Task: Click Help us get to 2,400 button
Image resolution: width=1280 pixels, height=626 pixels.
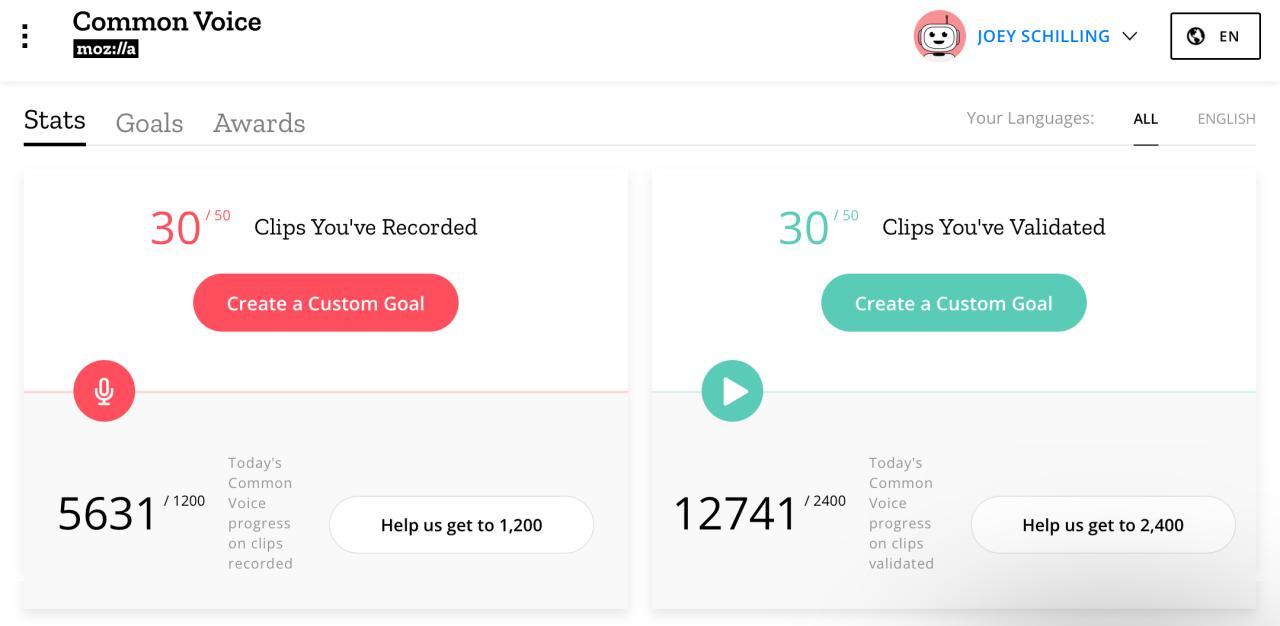Action: coord(1103,525)
